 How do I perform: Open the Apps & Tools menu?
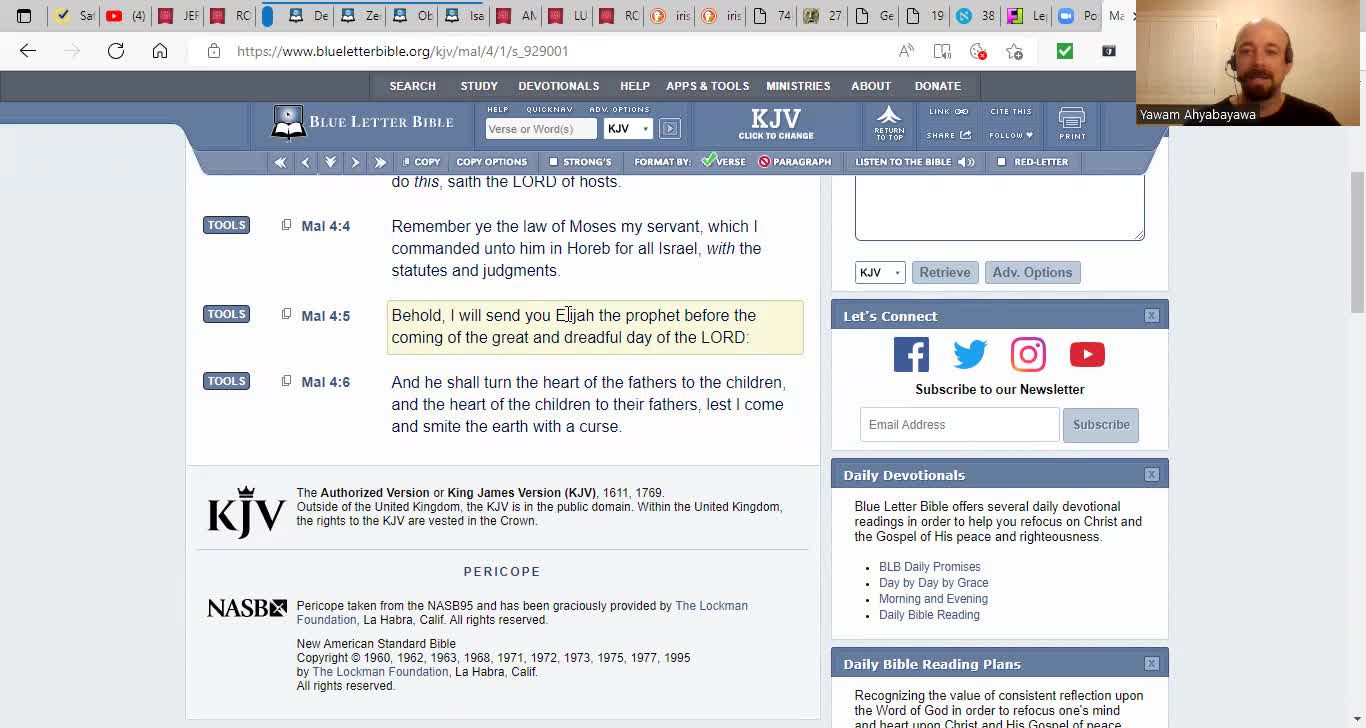(x=707, y=86)
